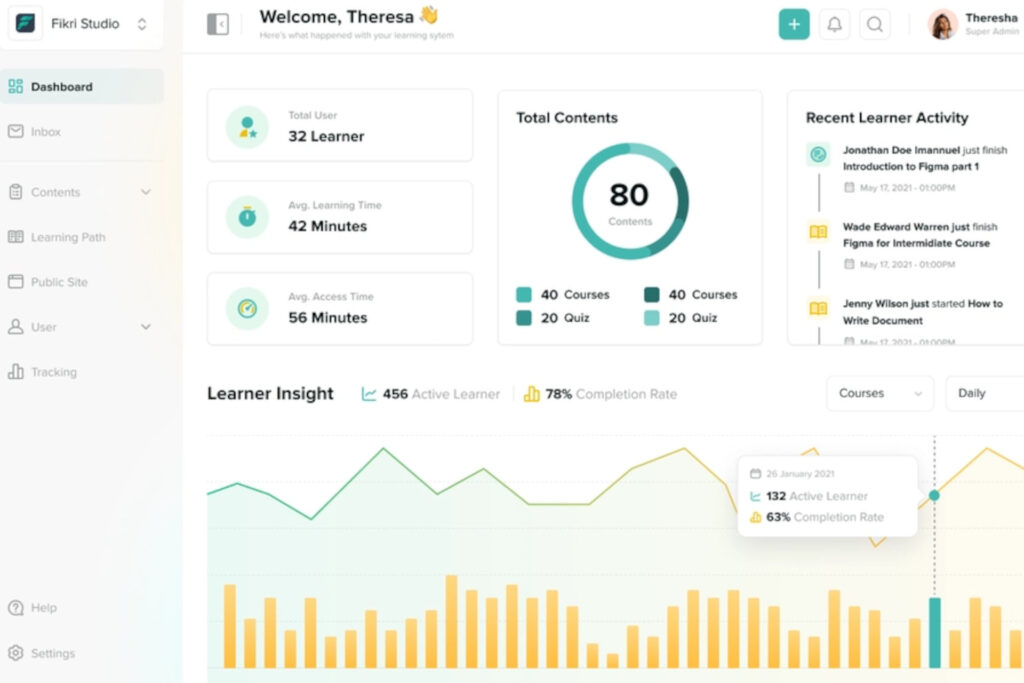Screen dimensions: 1024x683
Task: Click the Fikri Studio logo icon
Action: 26,24
